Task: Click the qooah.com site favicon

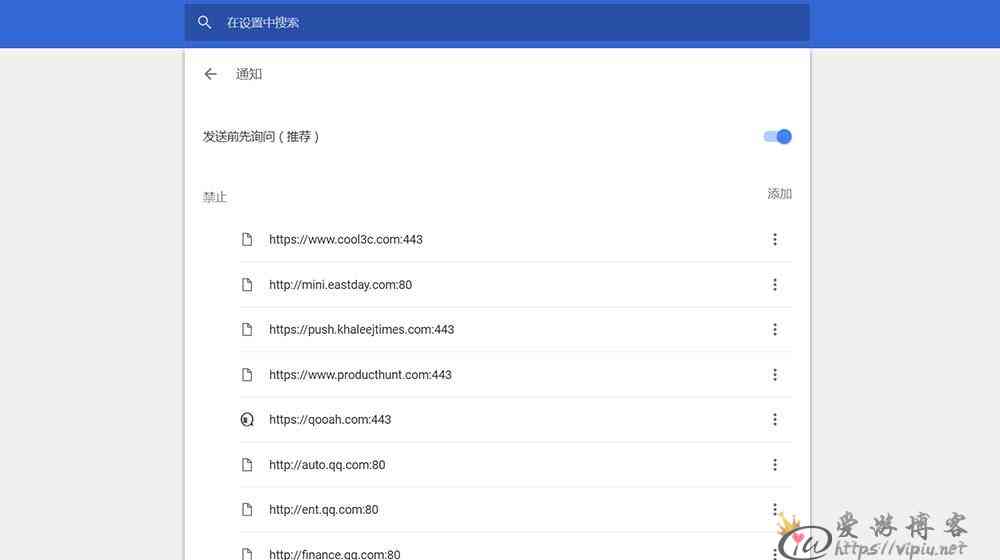Action: click(247, 420)
